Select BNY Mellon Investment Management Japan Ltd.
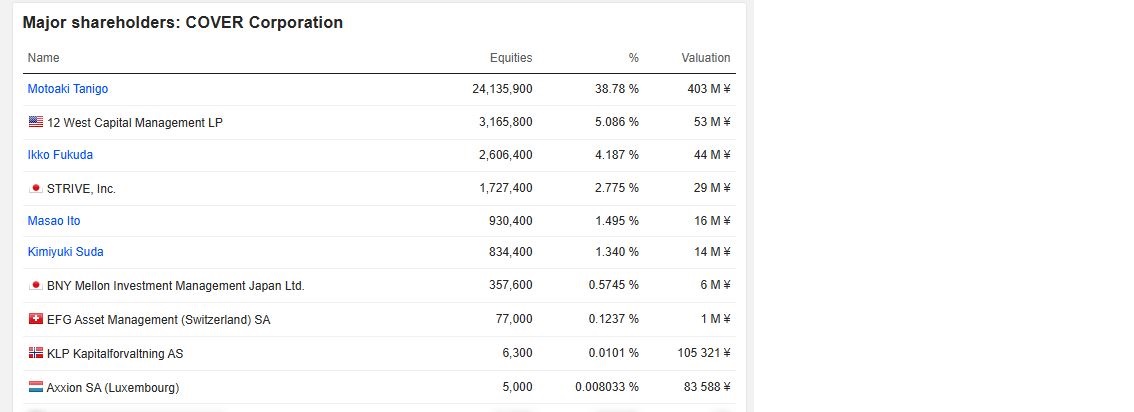Image resolution: width=1134 pixels, height=412 pixels. 176,286
